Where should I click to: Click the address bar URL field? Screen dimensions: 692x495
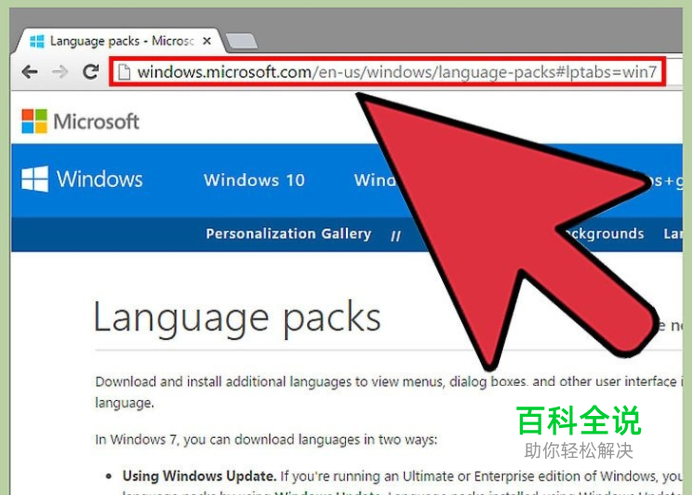pos(387,72)
